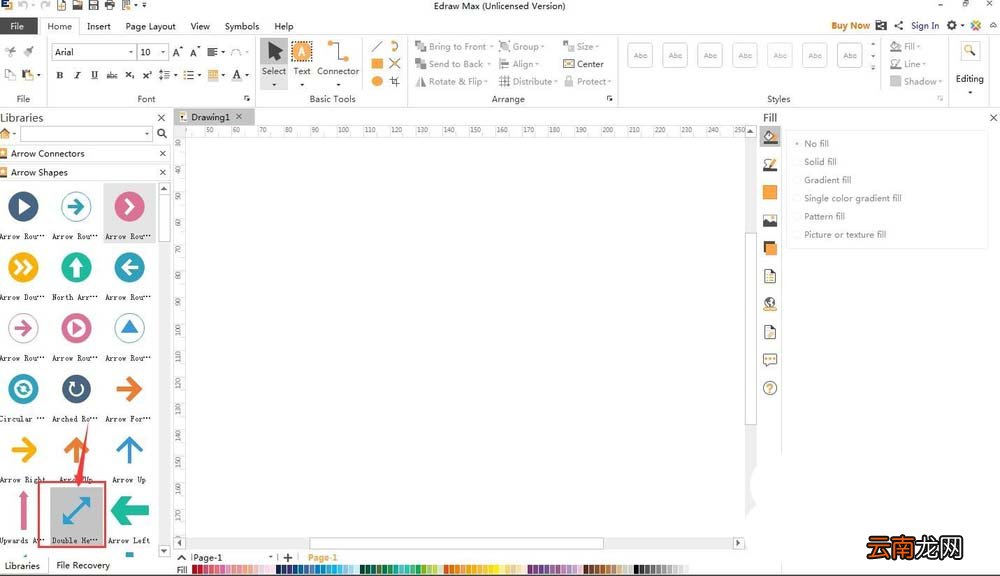
Task: Expand the Bring to Front dropdown
Action: [491, 47]
